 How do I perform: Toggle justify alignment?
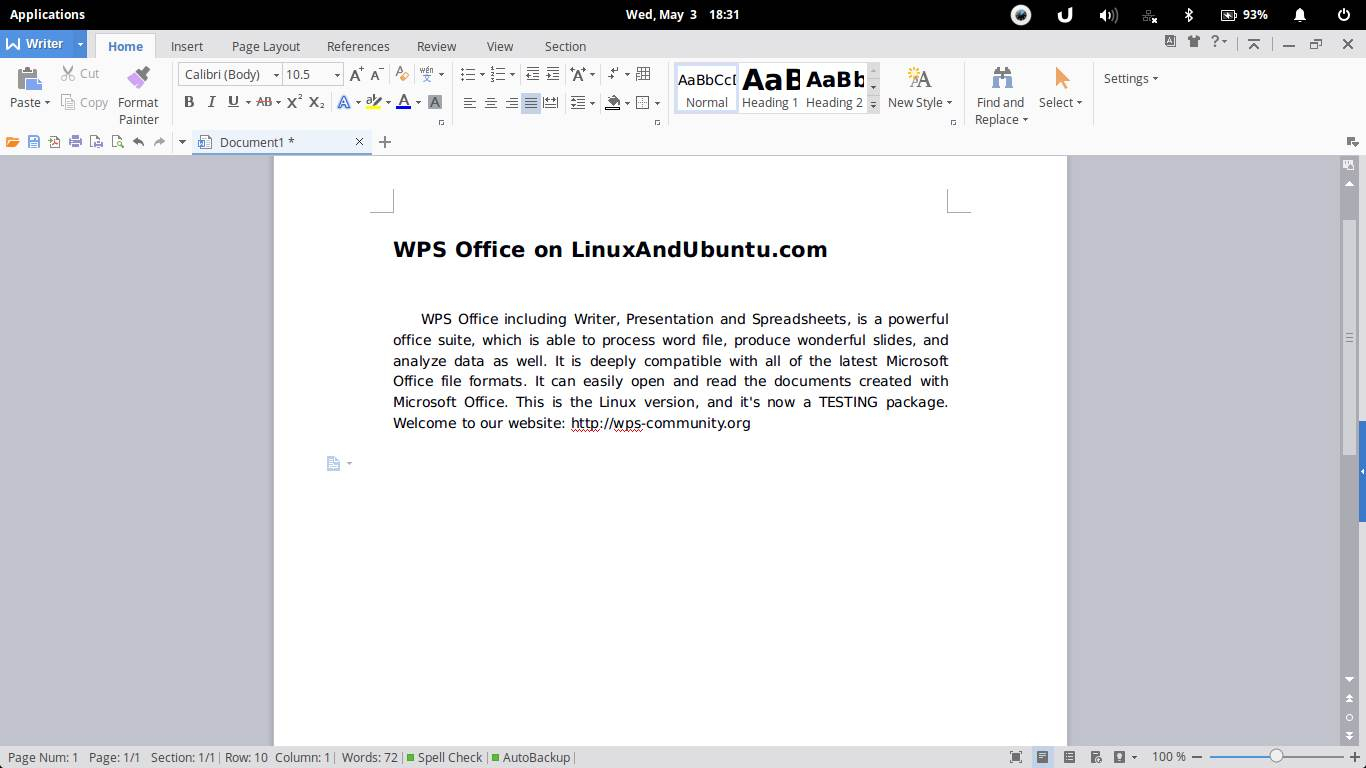531,102
